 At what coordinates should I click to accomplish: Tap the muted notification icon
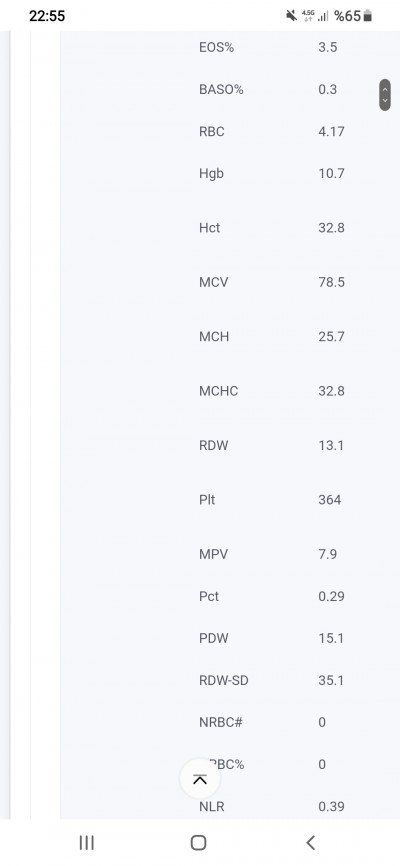point(291,16)
